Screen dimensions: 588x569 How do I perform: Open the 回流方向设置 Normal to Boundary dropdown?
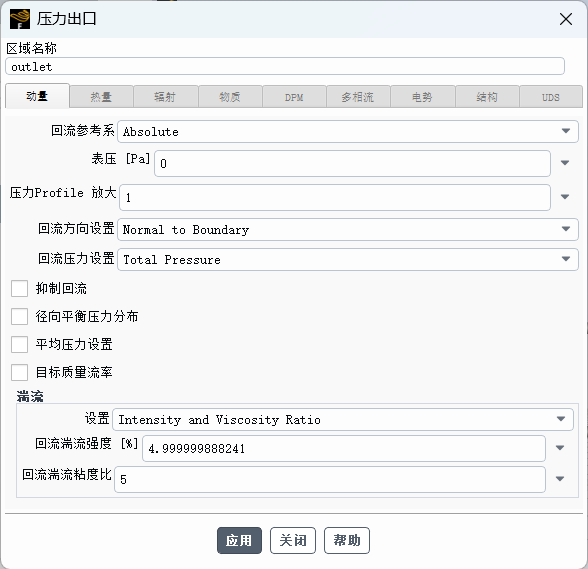(348, 229)
